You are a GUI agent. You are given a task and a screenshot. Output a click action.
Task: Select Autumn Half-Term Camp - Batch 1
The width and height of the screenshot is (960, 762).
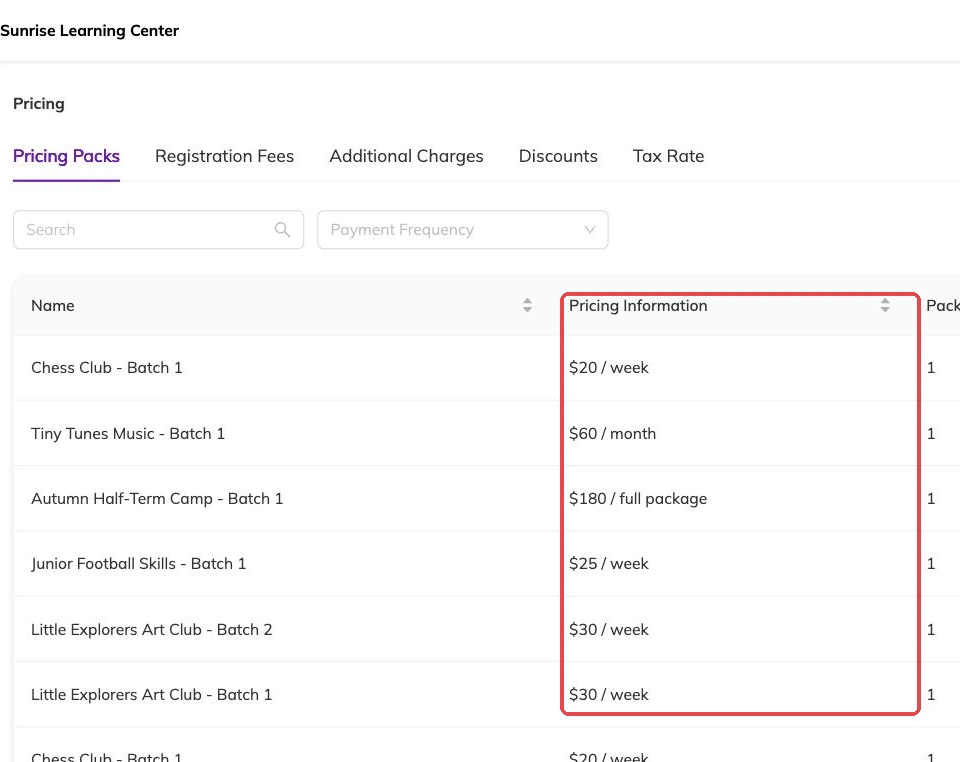pos(157,499)
